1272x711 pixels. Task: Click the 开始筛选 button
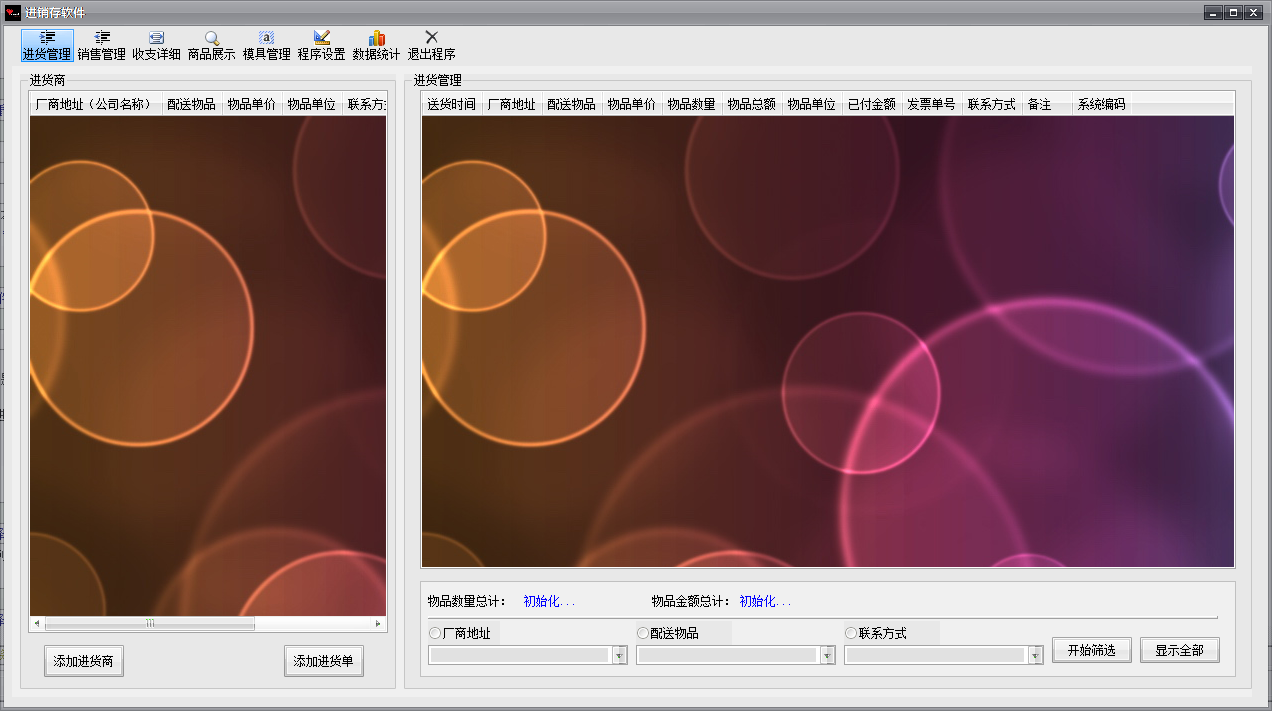1091,650
